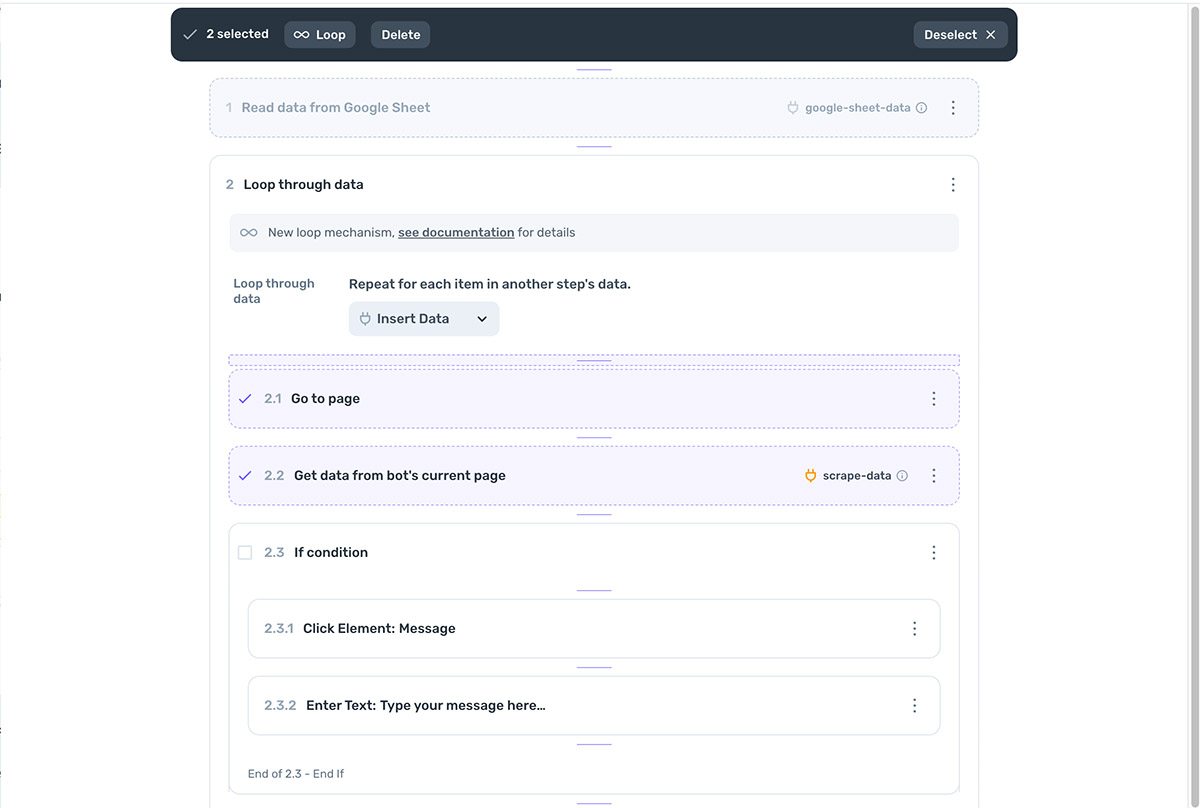This screenshot has height=808, width=1200.
Task: Open the Insert Data dropdown
Action: point(424,319)
